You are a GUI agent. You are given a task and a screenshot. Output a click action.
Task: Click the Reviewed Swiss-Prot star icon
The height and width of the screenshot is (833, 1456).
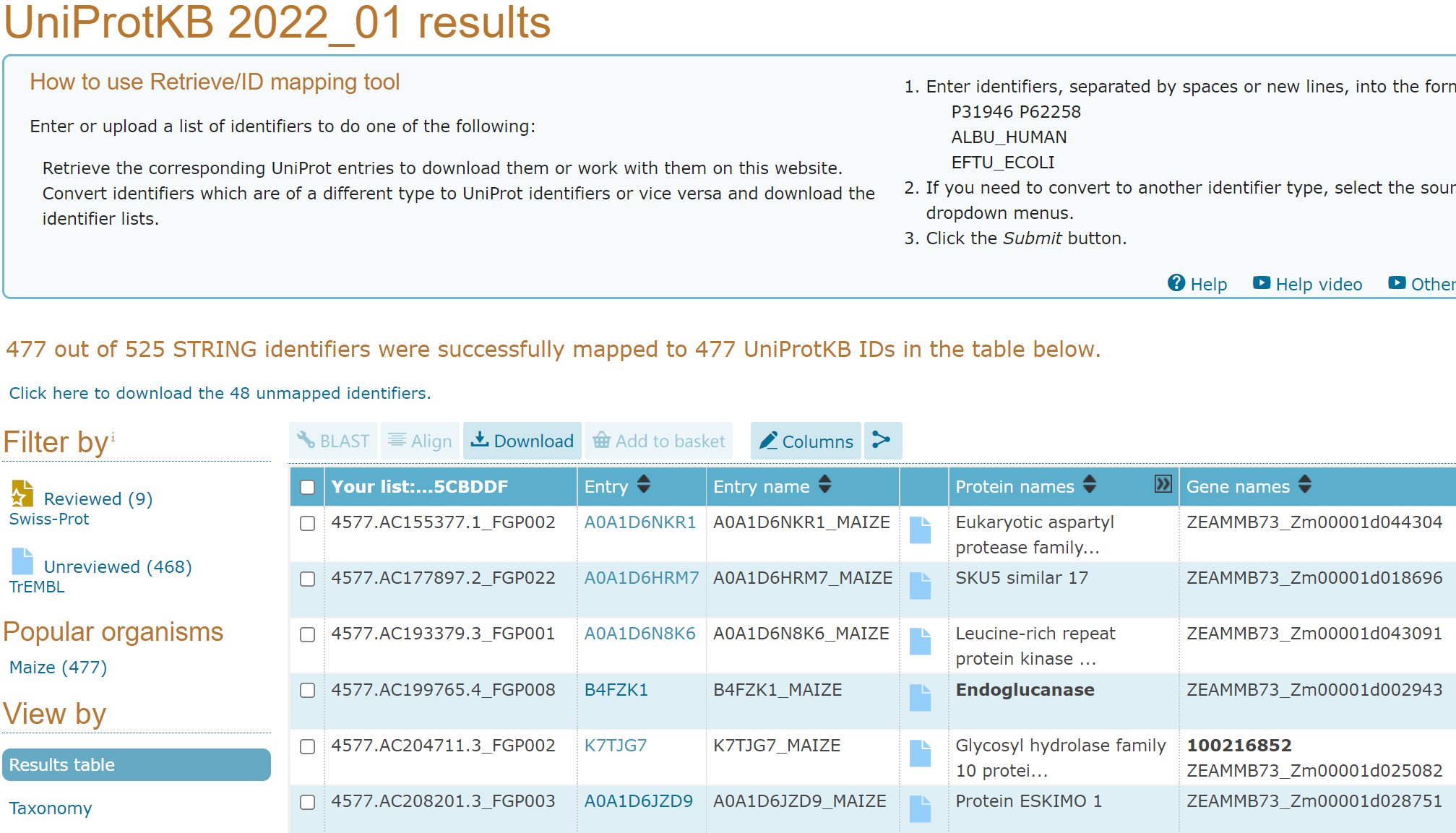pyautogui.click(x=22, y=494)
